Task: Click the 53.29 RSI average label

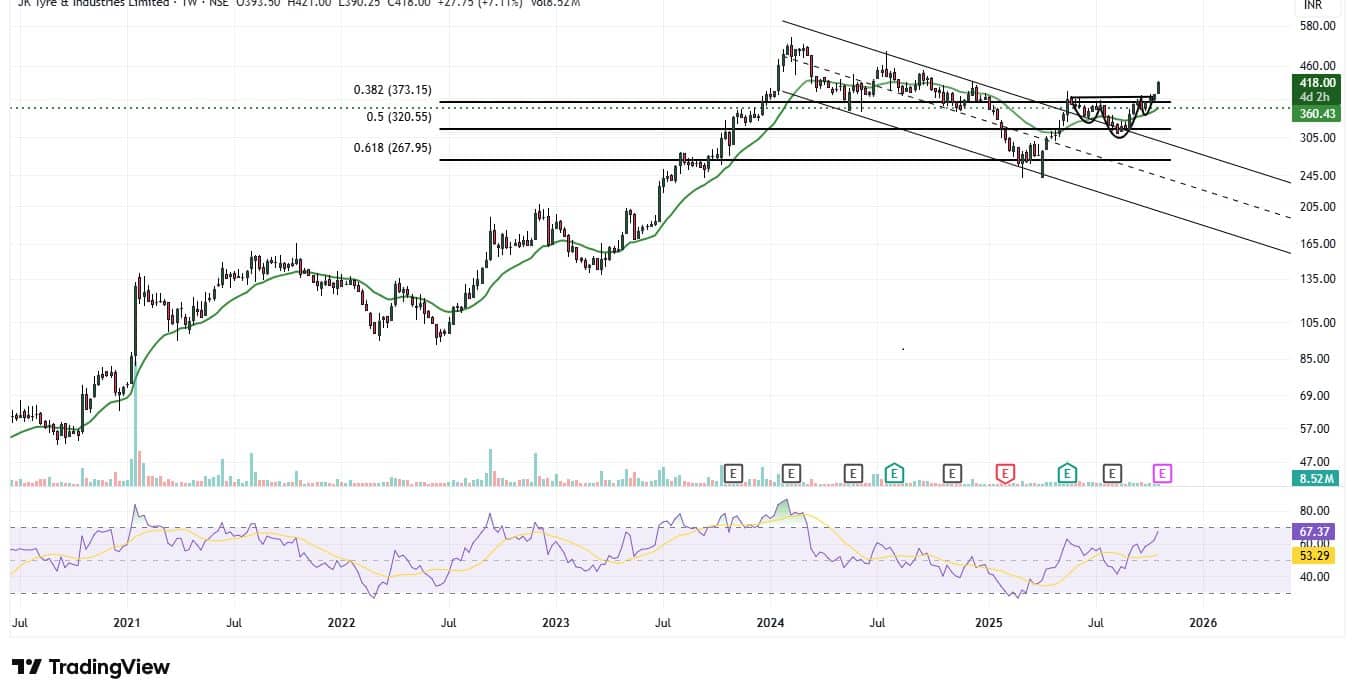Action: (1317, 555)
